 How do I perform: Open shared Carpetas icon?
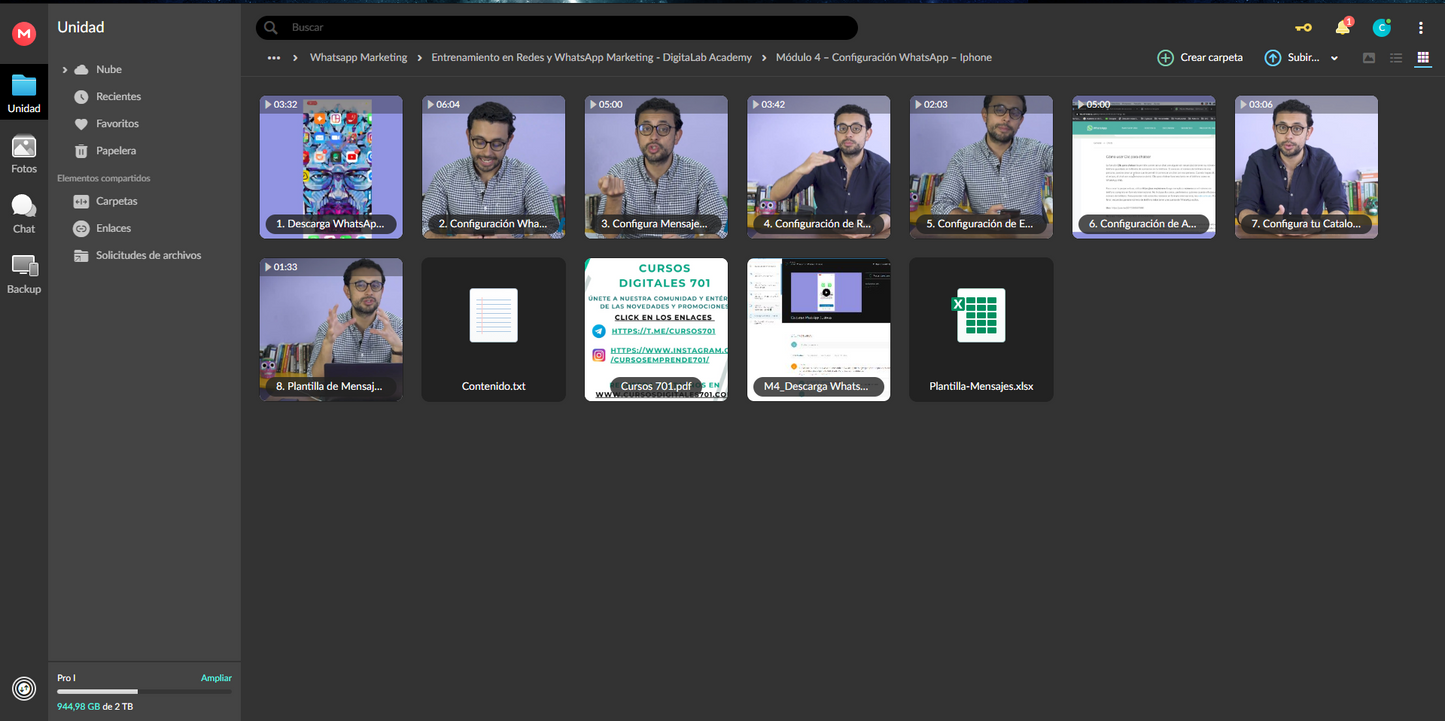point(81,202)
